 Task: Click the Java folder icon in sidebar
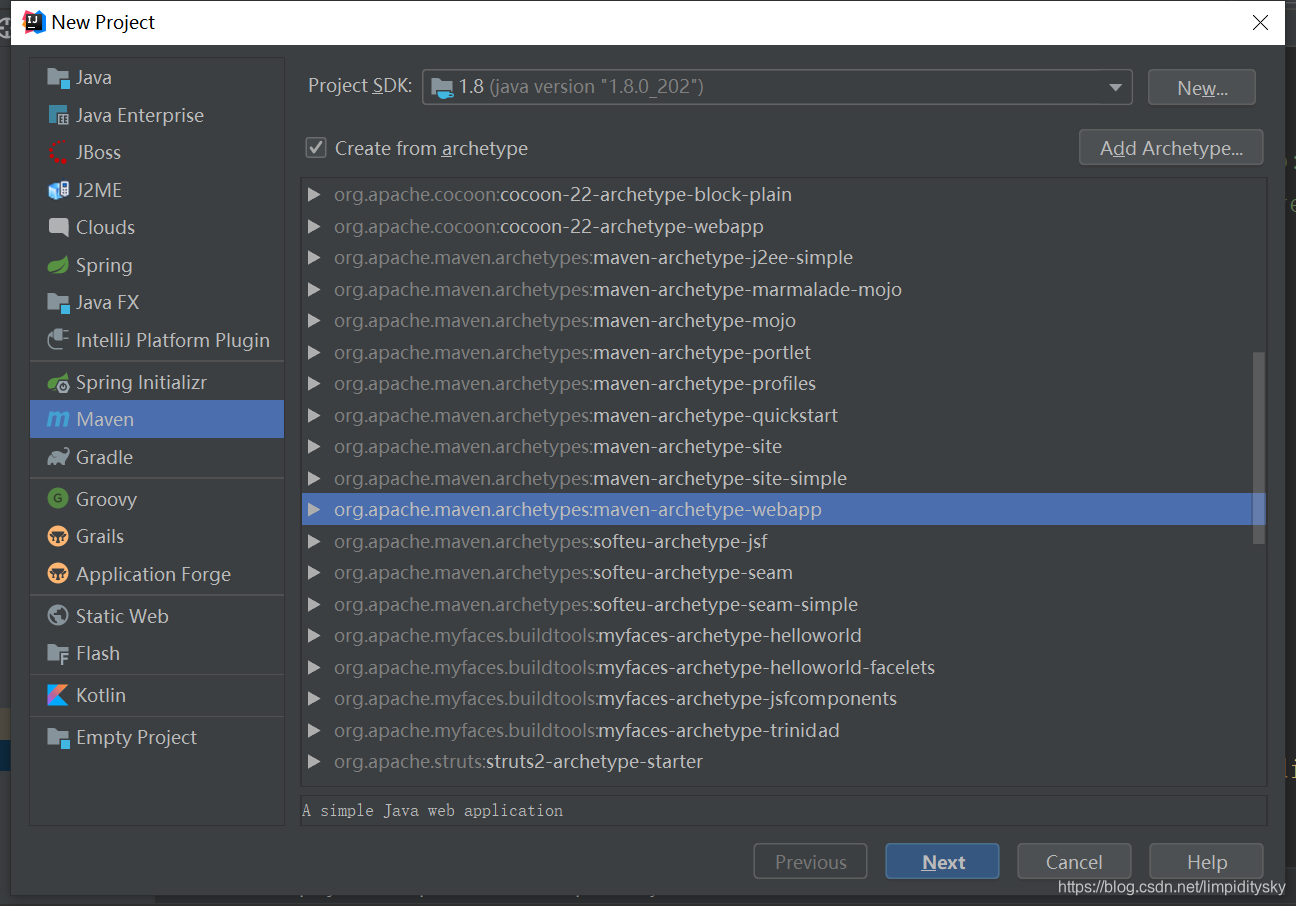click(x=58, y=78)
